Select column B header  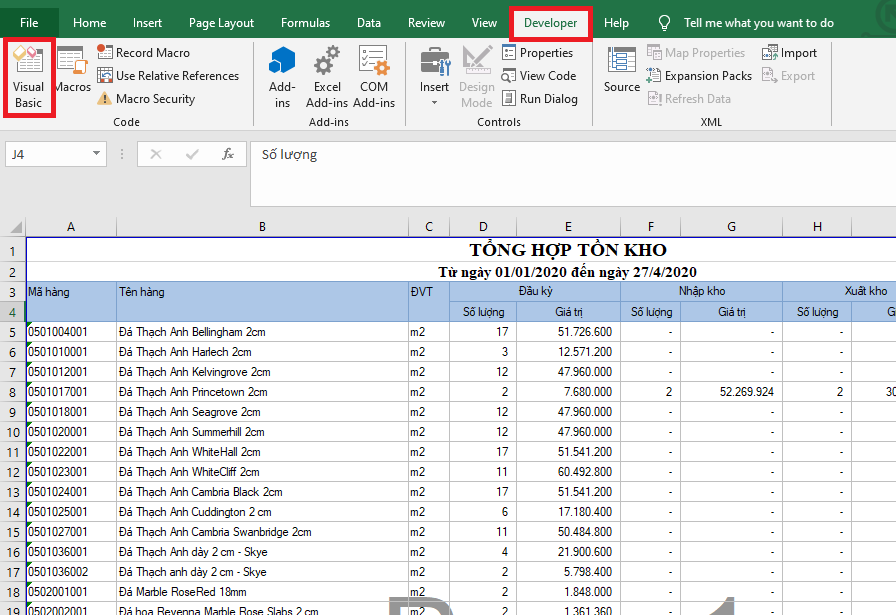pos(262,227)
